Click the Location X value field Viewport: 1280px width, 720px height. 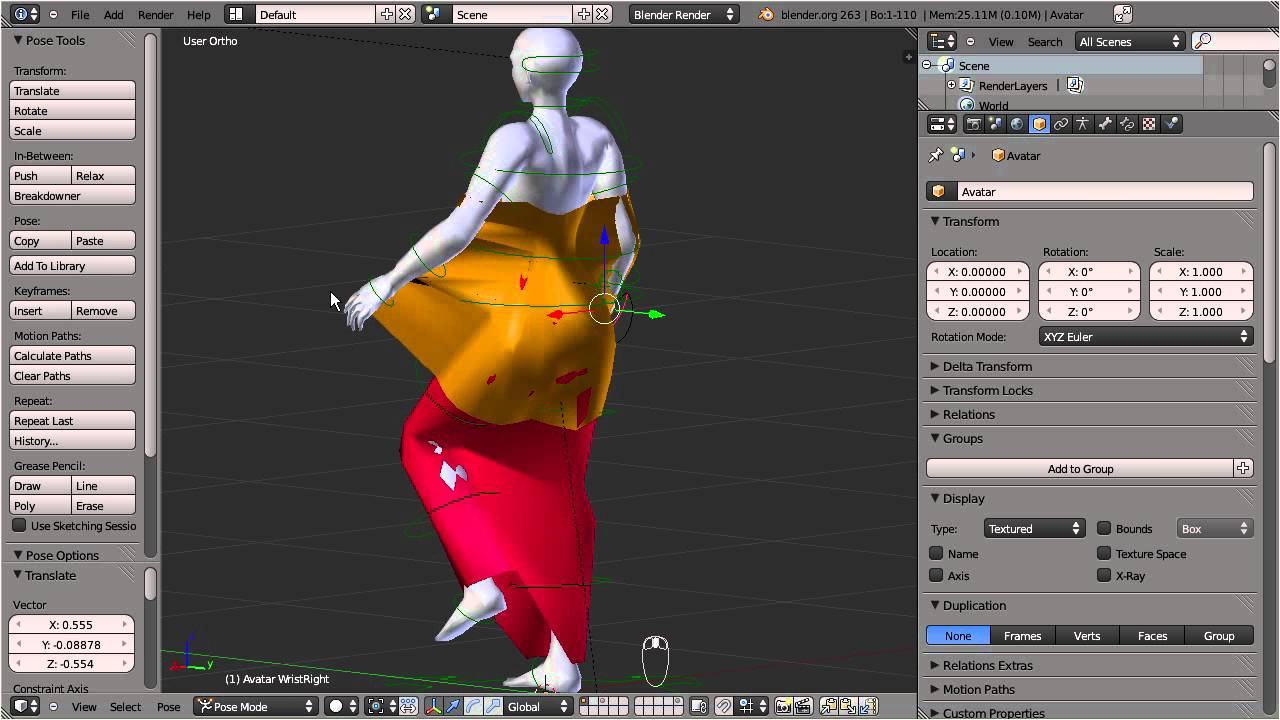coord(978,272)
